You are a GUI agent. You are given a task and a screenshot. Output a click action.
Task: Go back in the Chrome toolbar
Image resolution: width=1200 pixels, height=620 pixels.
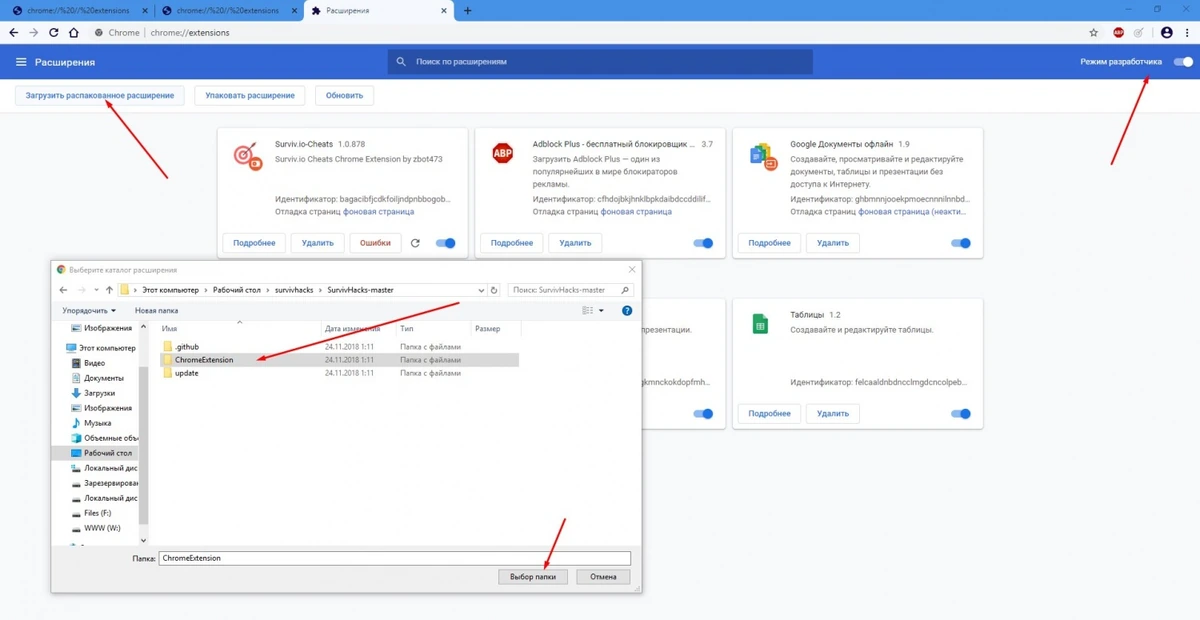coord(14,32)
